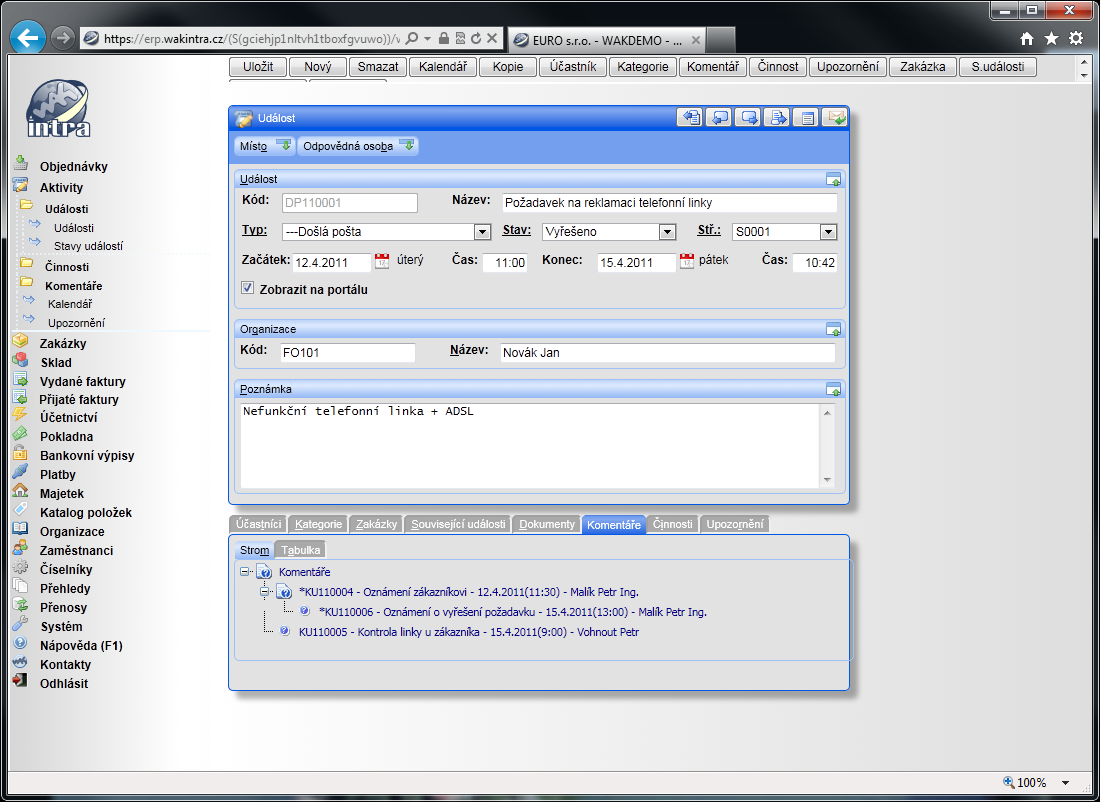Switch to the Tabulka view tab
Screen dimensions: 1100x802
[x=301, y=550]
